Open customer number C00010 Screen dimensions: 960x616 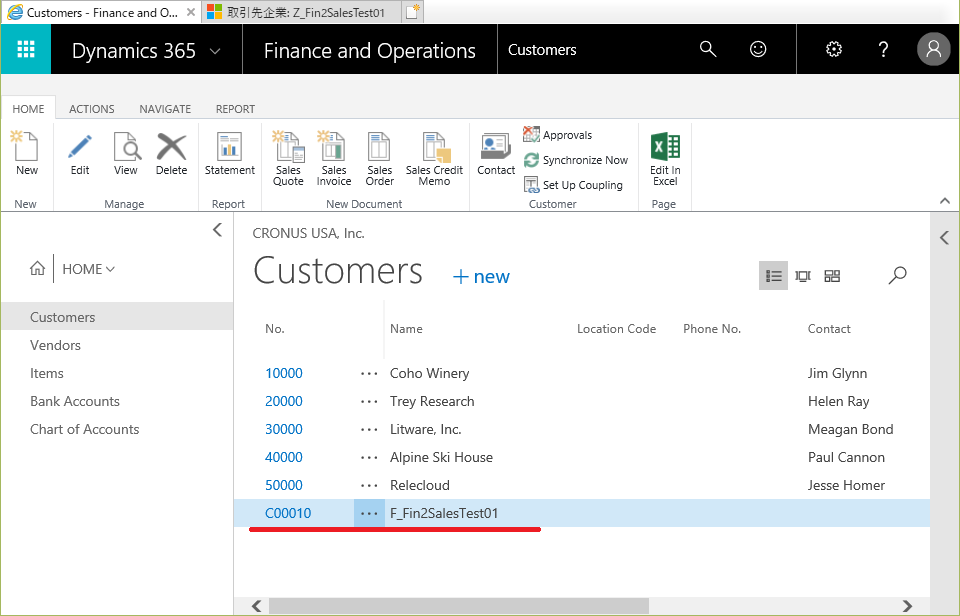pyautogui.click(x=288, y=513)
